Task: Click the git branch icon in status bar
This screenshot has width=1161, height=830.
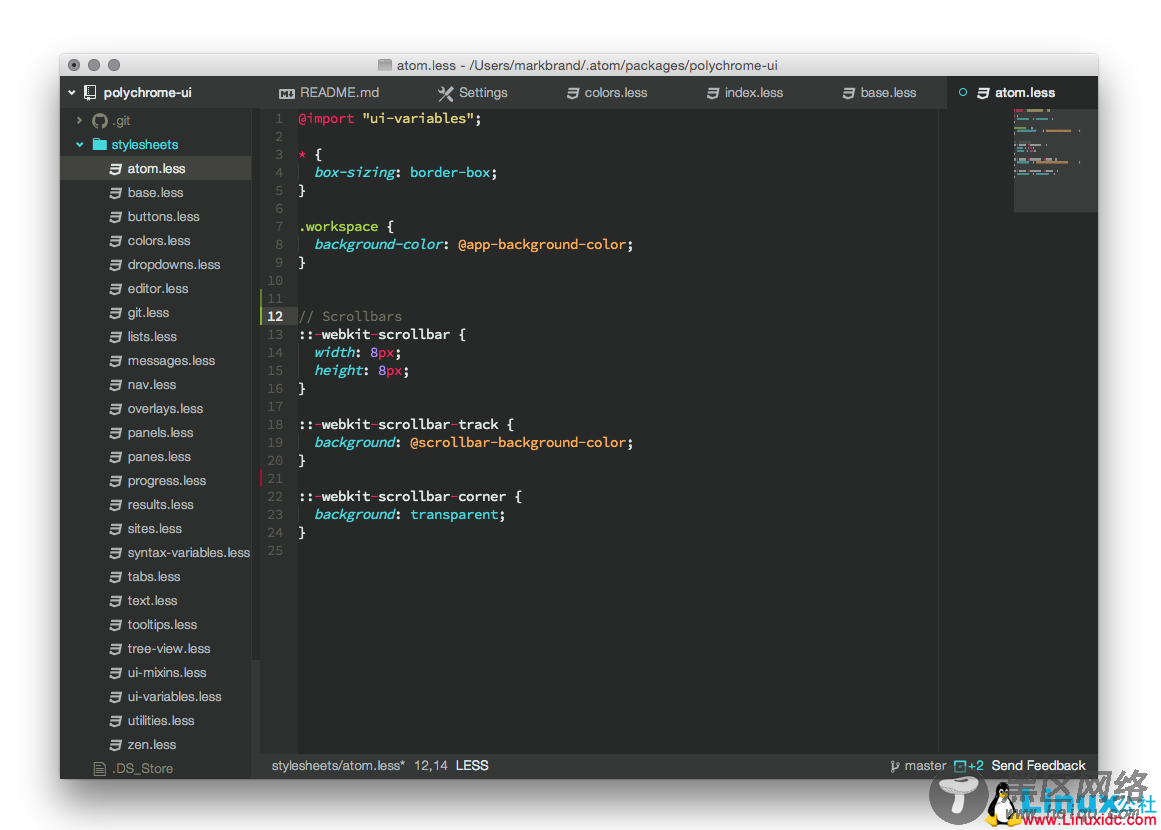Action: [x=894, y=766]
